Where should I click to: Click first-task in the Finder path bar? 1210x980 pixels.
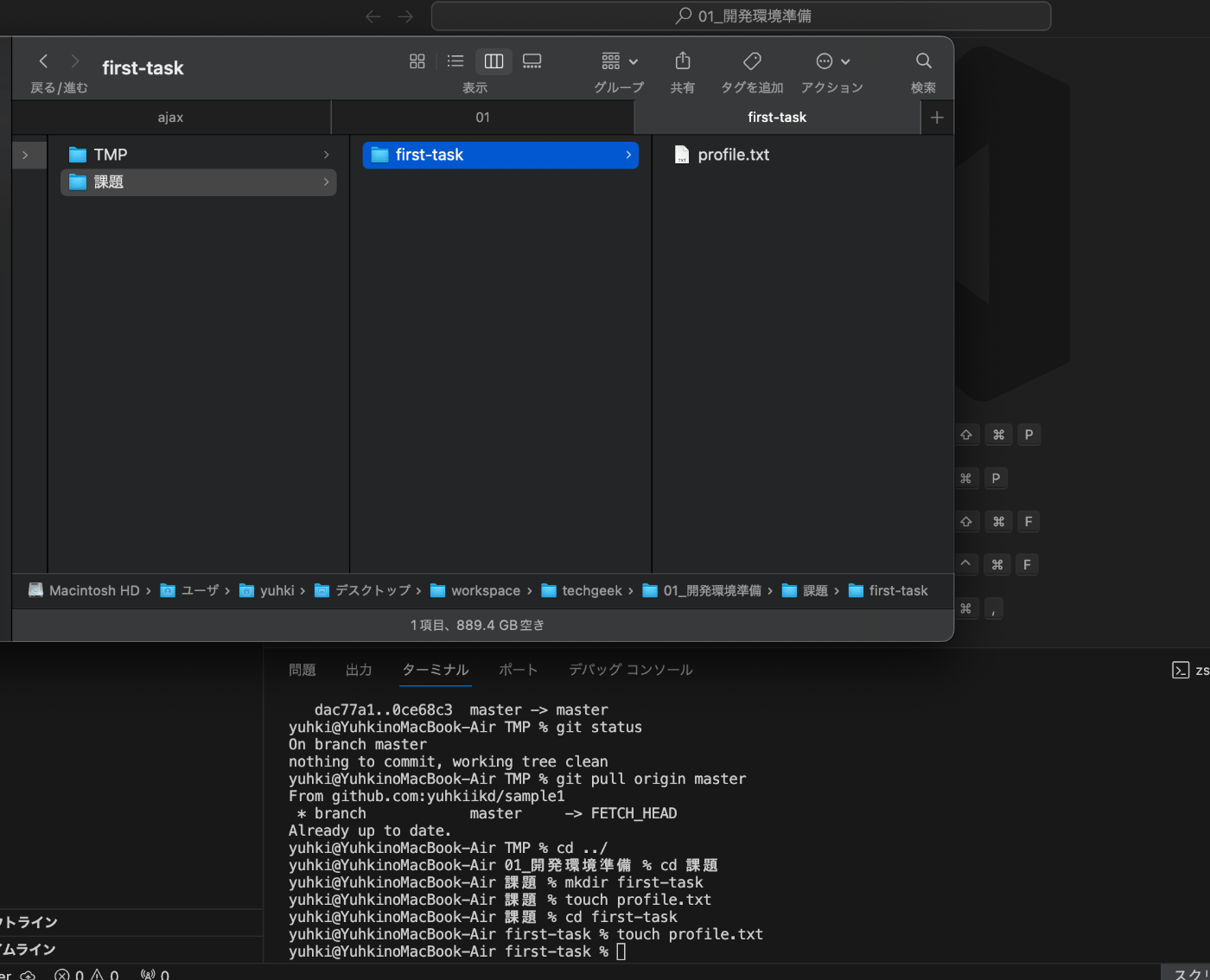click(x=888, y=590)
